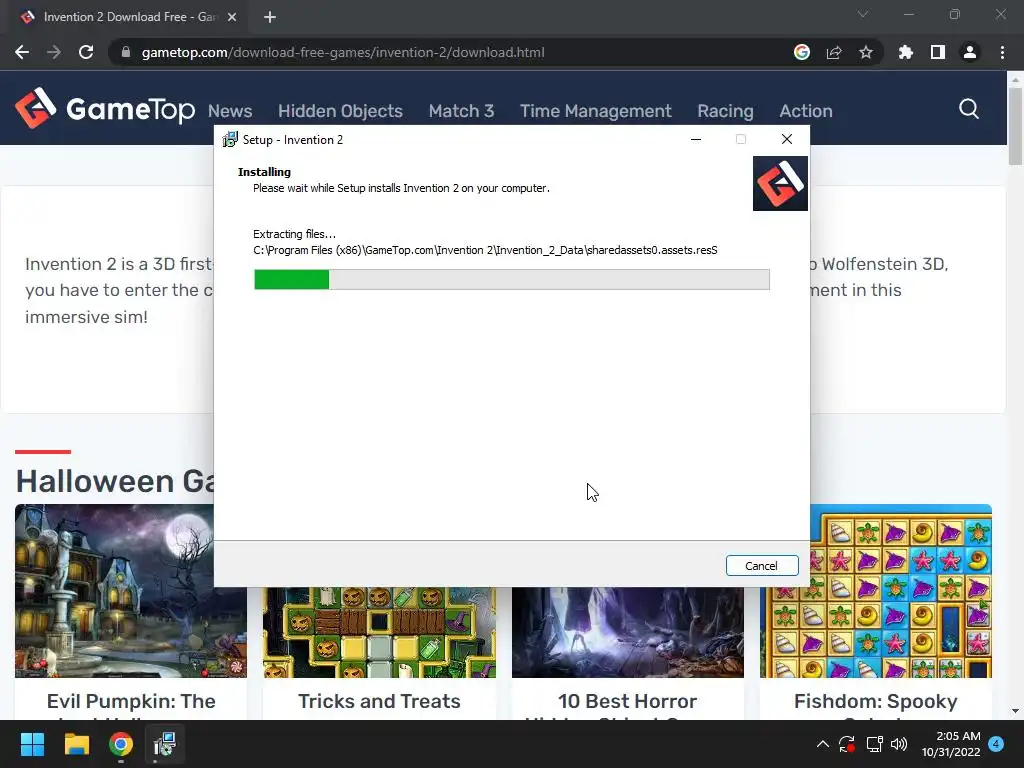1024x768 pixels.
Task: Click the browser back arrow
Action: click(22, 52)
